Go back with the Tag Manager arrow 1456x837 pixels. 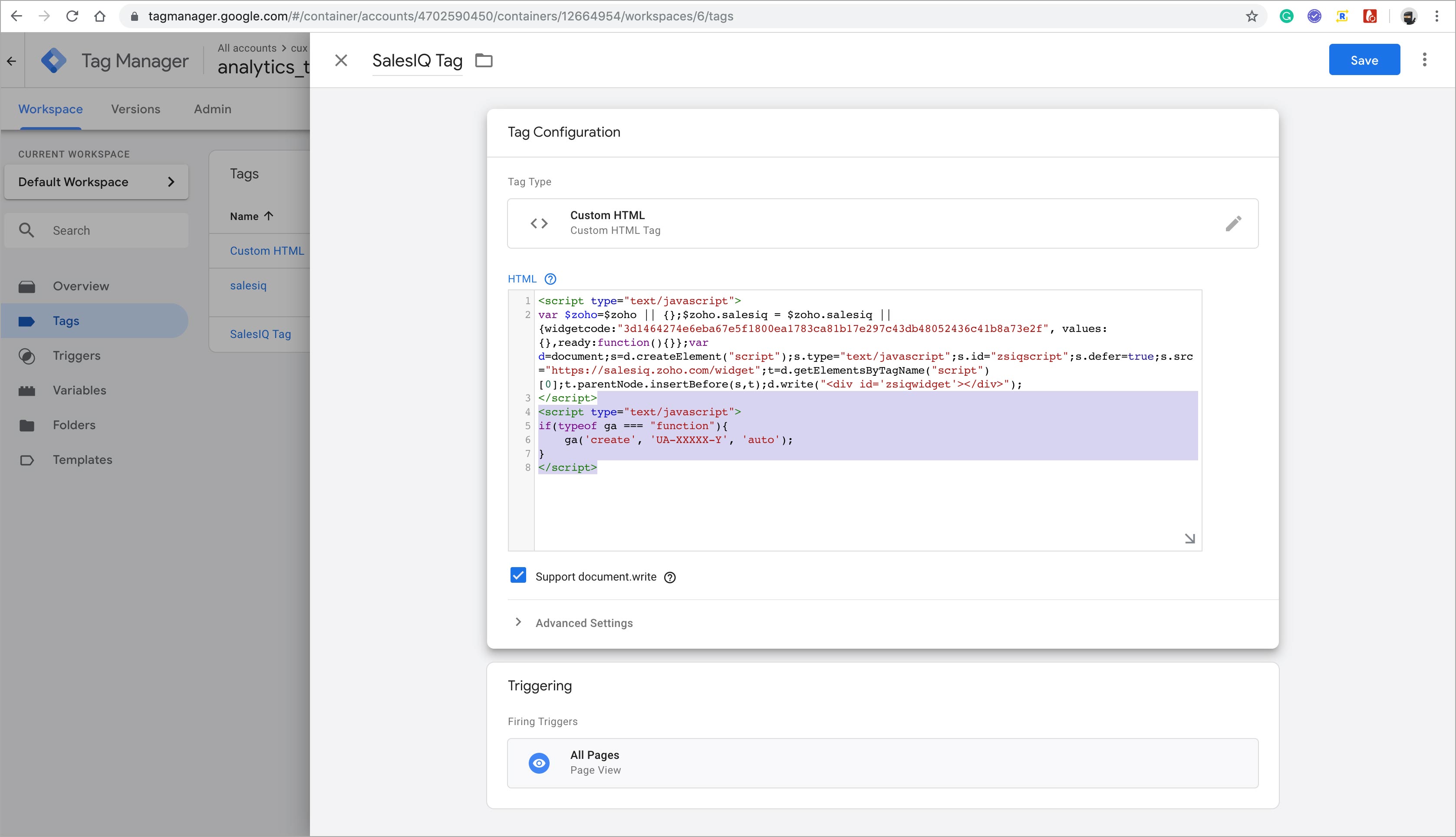click(x=11, y=60)
